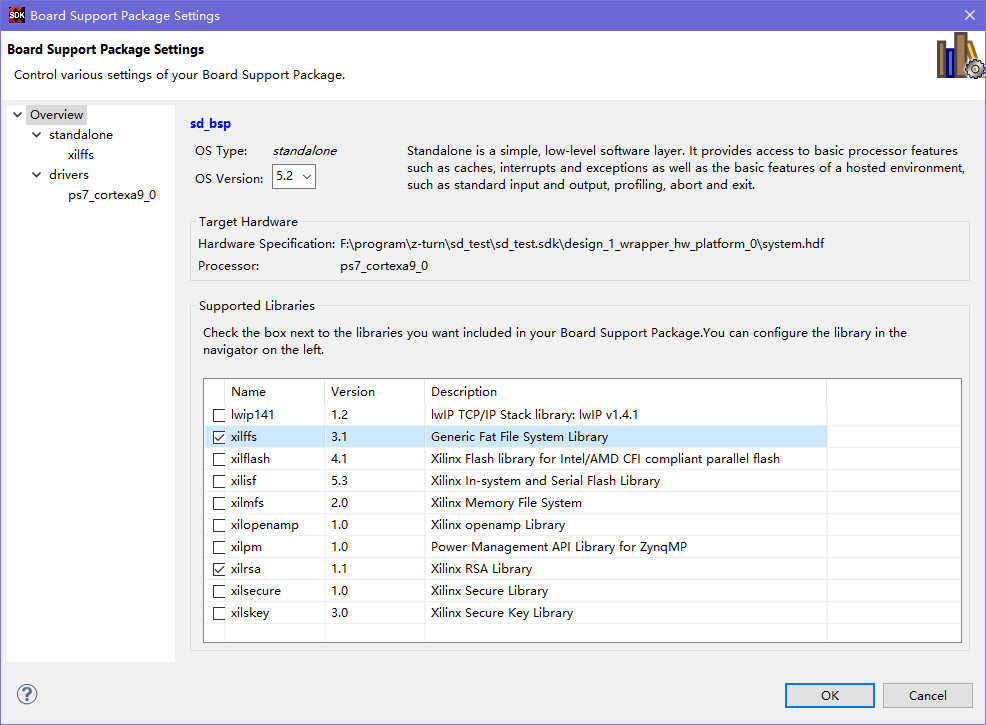Uncheck the xilffs library checkbox

(219, 437)
